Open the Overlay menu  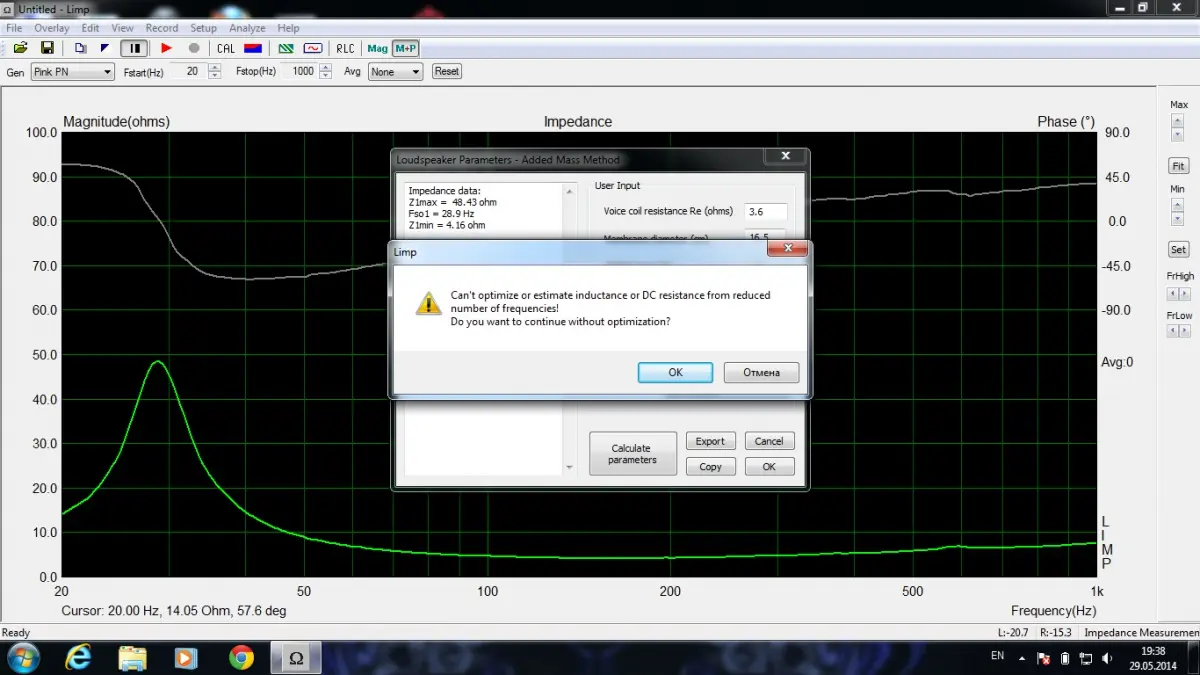(52, 28)
